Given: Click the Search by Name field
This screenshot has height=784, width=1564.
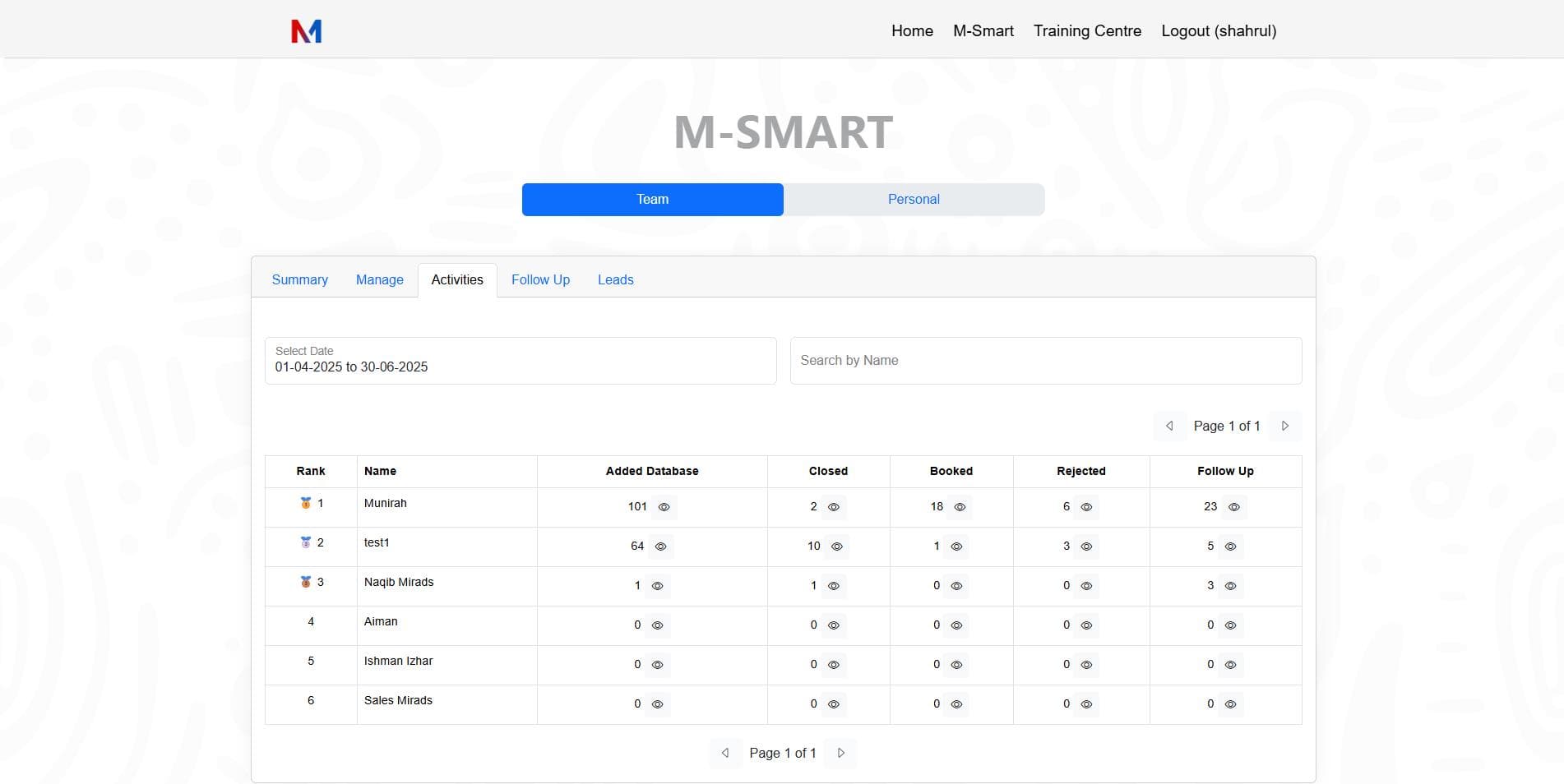Looking at the screenshot, I should (x=1045, y=361).
